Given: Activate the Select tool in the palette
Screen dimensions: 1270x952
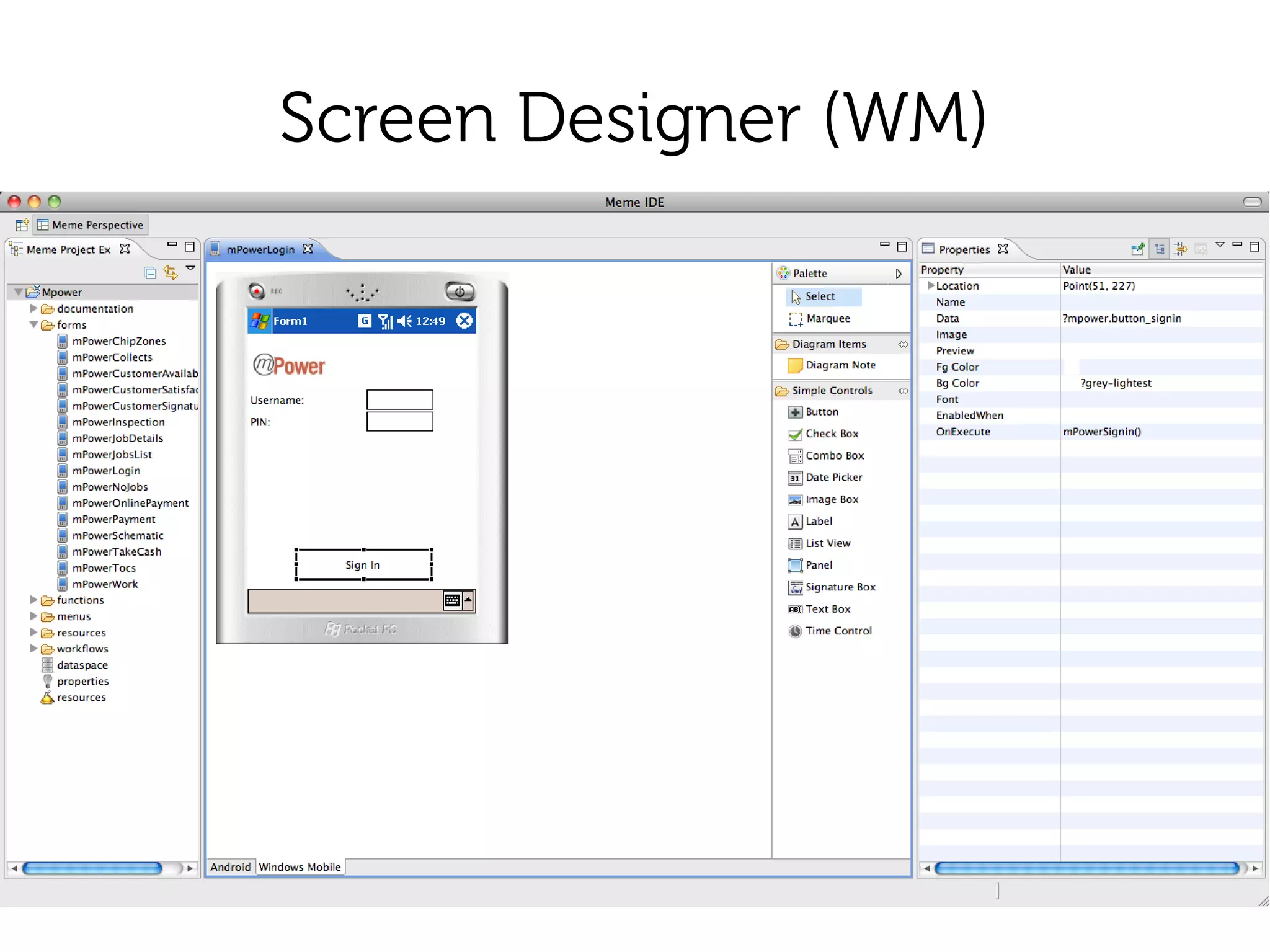Looking at the screenshot, I should coord(823,296).
